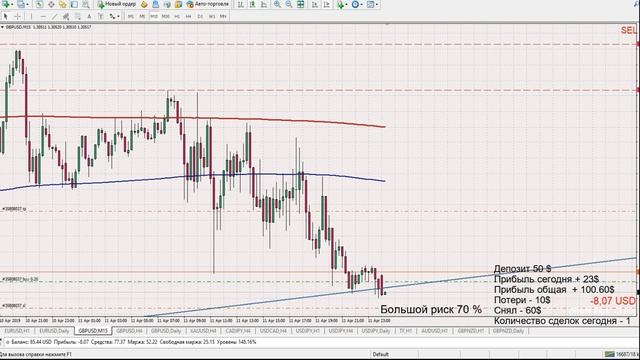This screenshot has width=640, height=360.
Task: Click the New Chart icon
Action: click(x=6, y=4)
